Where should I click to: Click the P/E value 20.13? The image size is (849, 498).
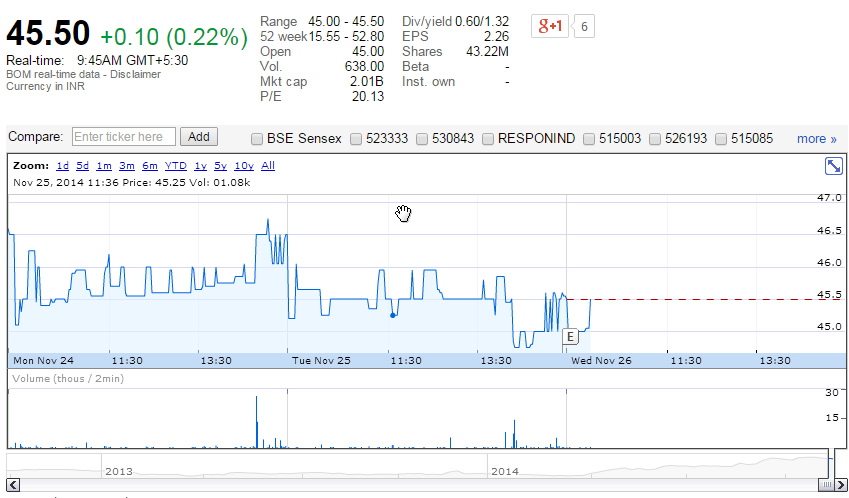pyautogui.click(x=368, y=96)
